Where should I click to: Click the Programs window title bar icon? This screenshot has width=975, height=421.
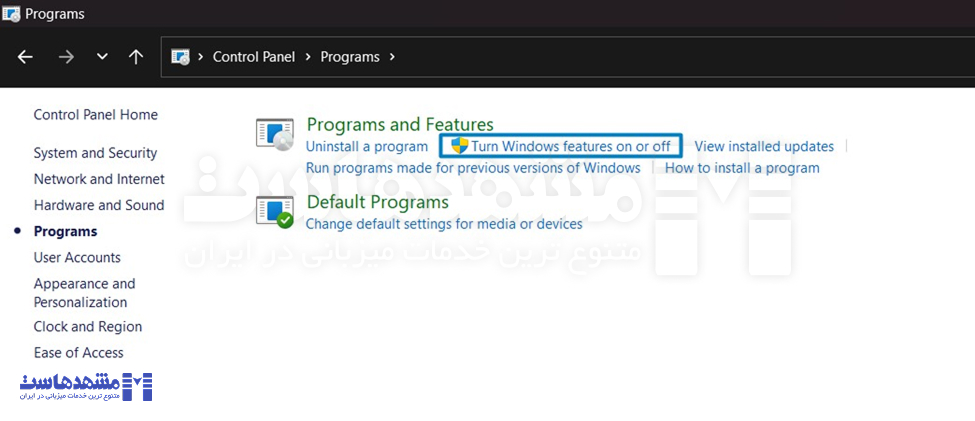[x=11, y=13]
